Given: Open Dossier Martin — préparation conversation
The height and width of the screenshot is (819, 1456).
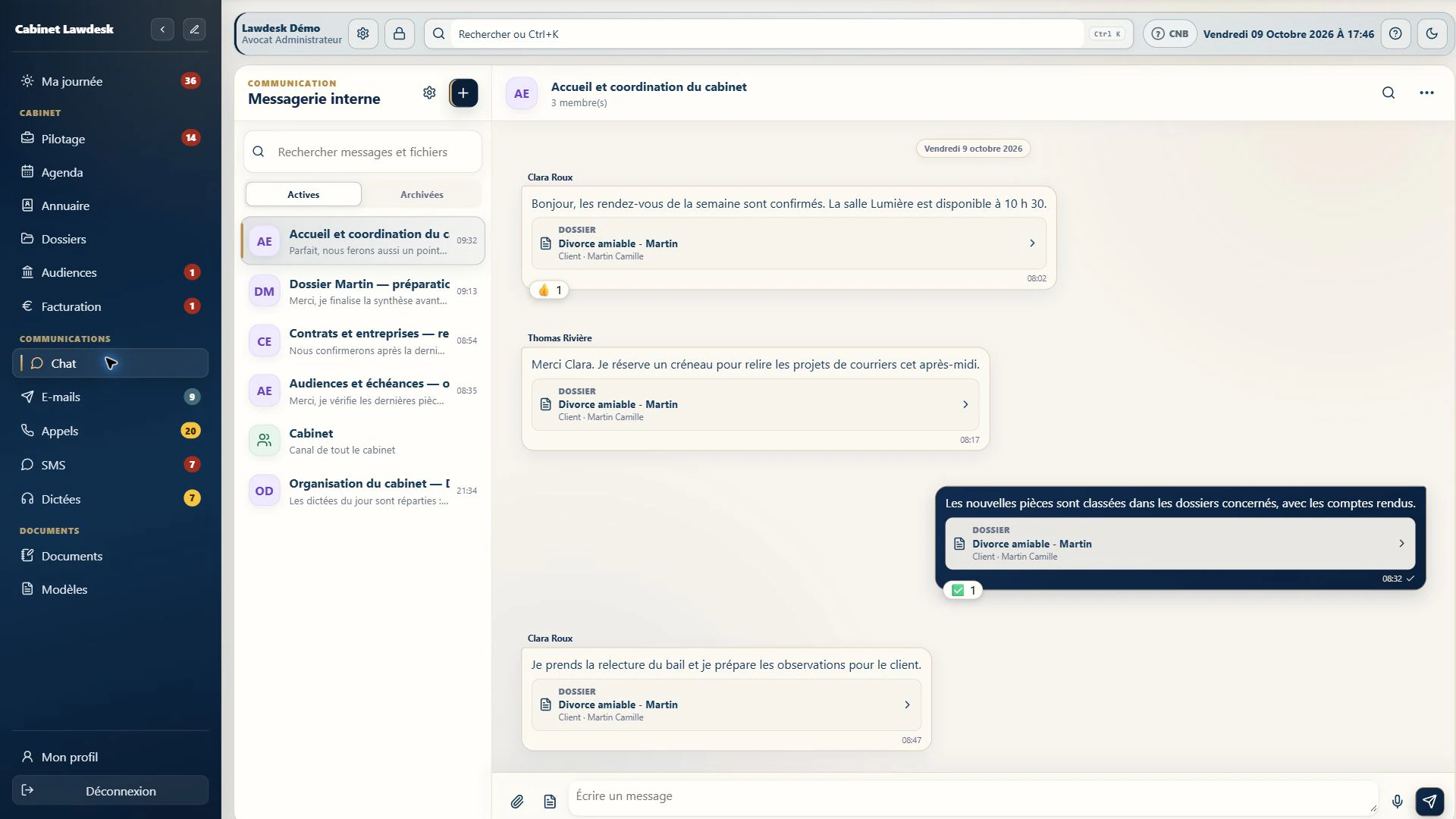Looking at the screenshot, I should click(363, 291).
